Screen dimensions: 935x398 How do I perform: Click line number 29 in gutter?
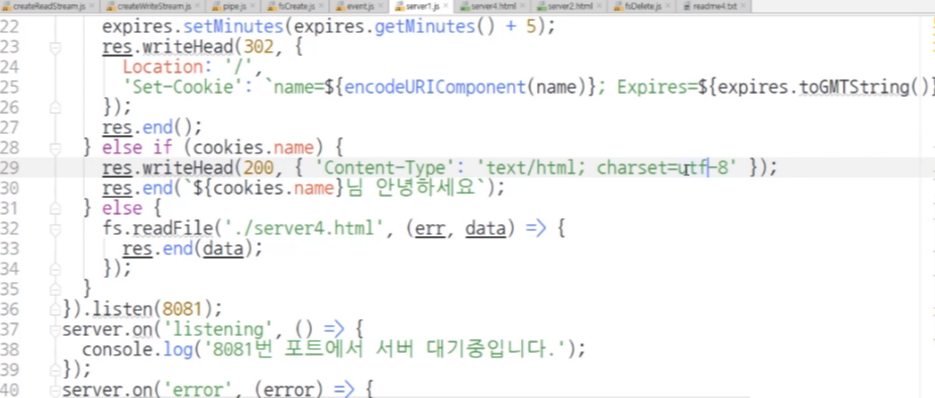click(10, 168)
